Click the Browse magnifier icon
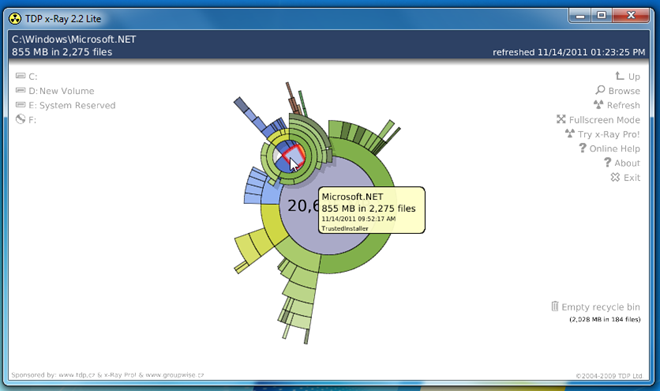Image resolution: width=660 pixels, height=391 pixels. (x=600, y=90)
